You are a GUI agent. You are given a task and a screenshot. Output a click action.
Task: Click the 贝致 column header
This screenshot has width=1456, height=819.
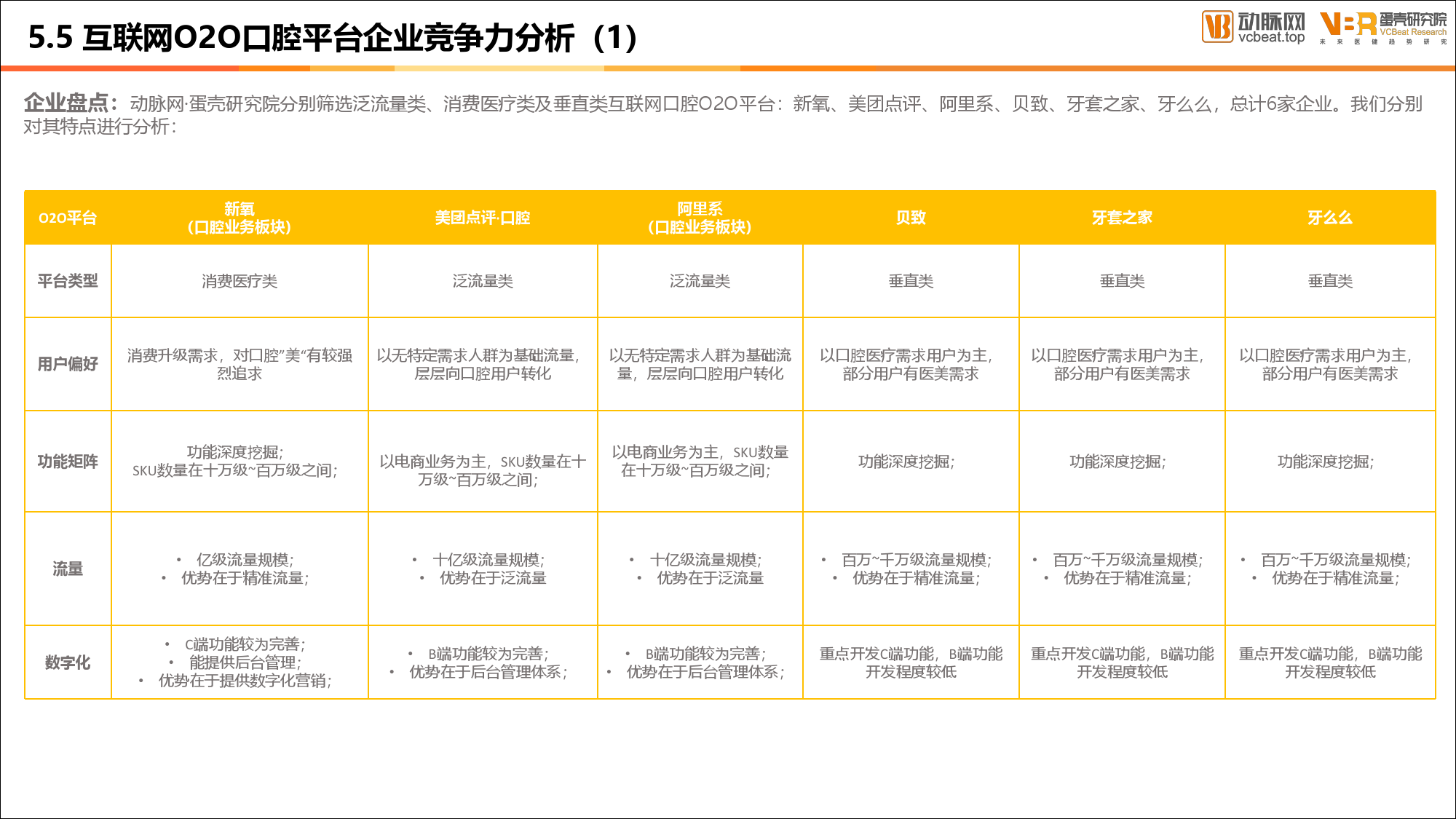(x=911, y=218)
